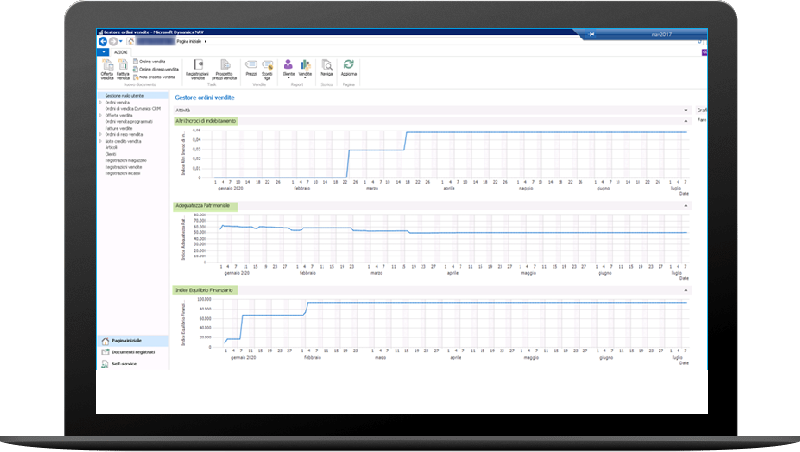
Task: Click Pagina iniziale breadcrumb in address bar
Action: [189, 41]
